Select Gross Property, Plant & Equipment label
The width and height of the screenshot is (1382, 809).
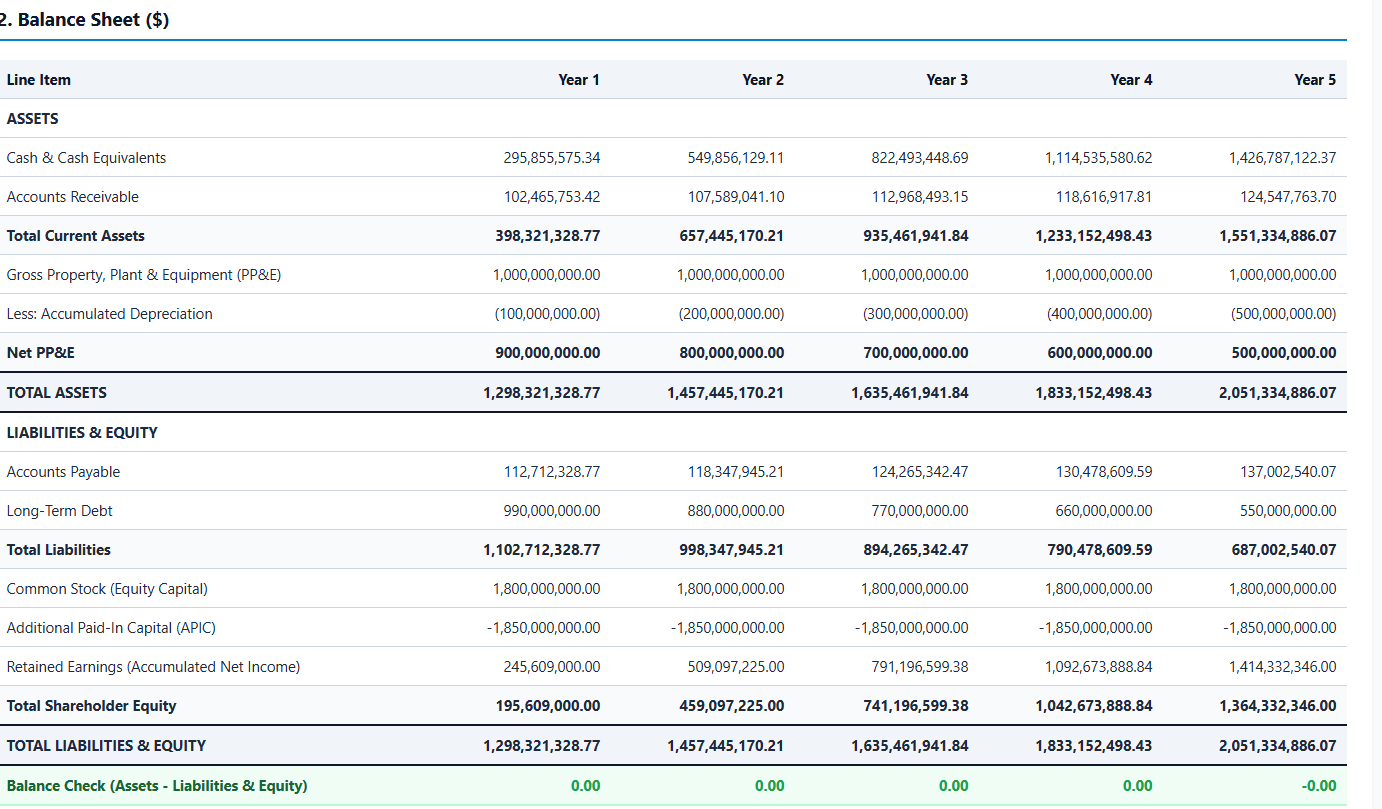click(144, 275)
